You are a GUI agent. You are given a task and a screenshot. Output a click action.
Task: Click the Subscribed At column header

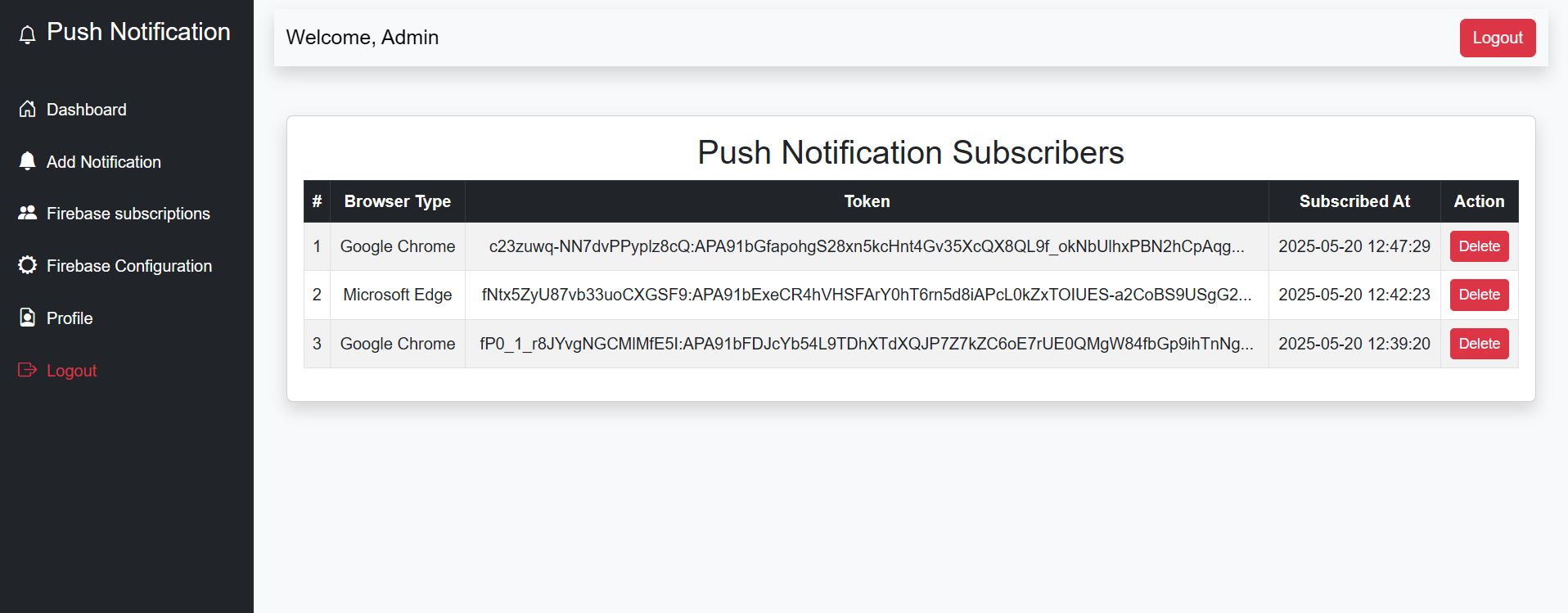1354,201
